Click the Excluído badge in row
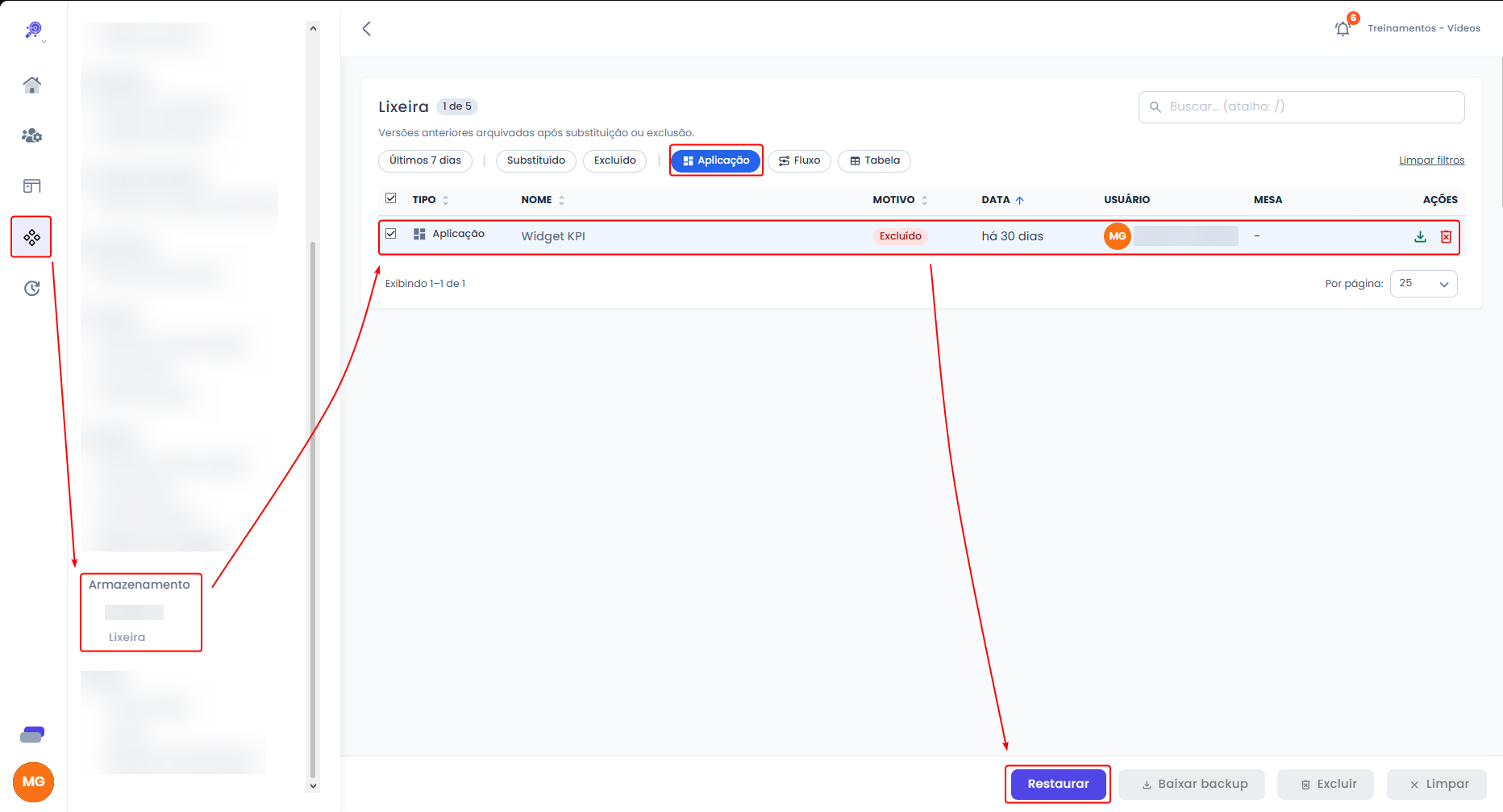 900,236
